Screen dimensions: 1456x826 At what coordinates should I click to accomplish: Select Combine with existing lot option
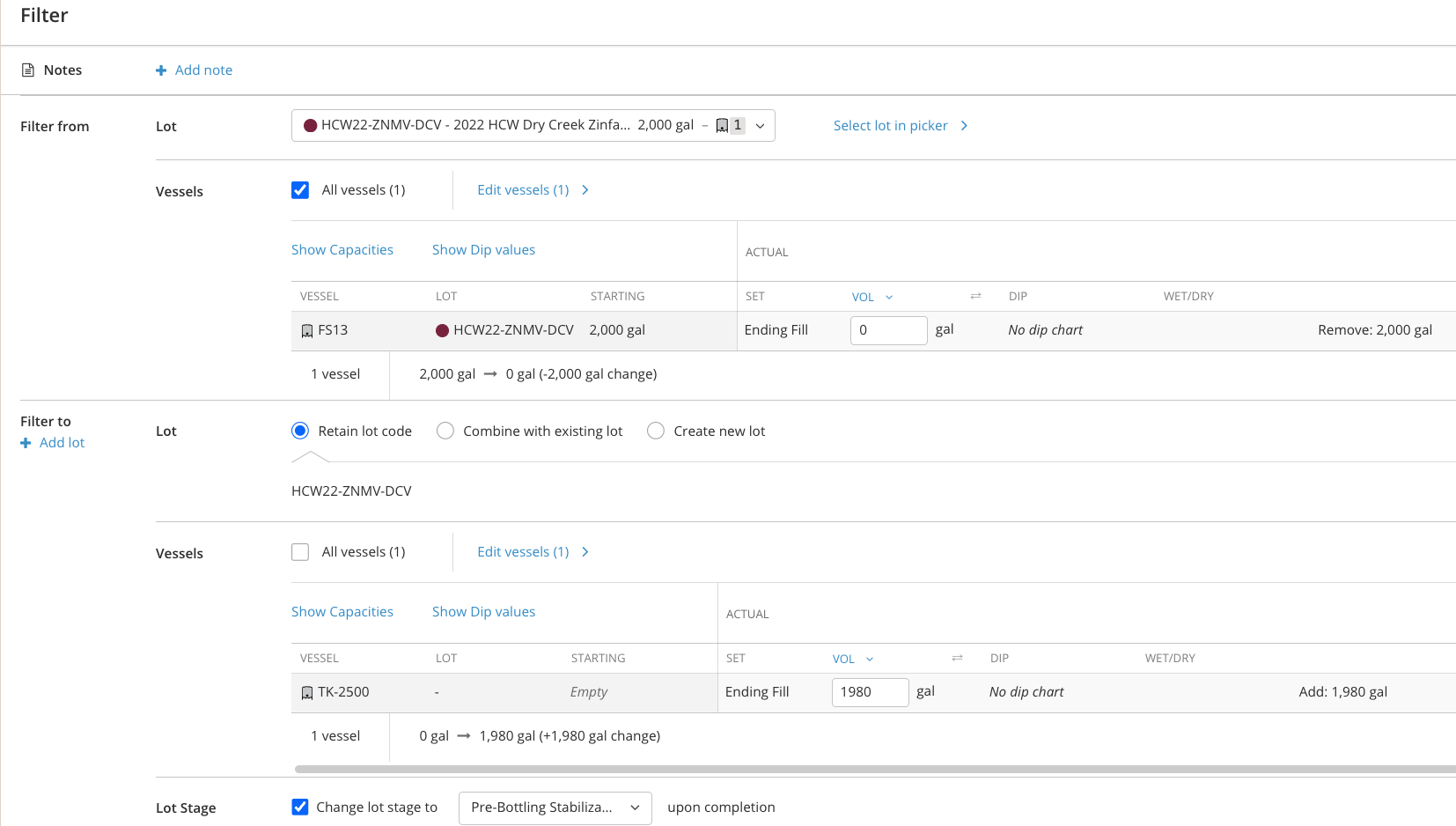click(445, 431)
